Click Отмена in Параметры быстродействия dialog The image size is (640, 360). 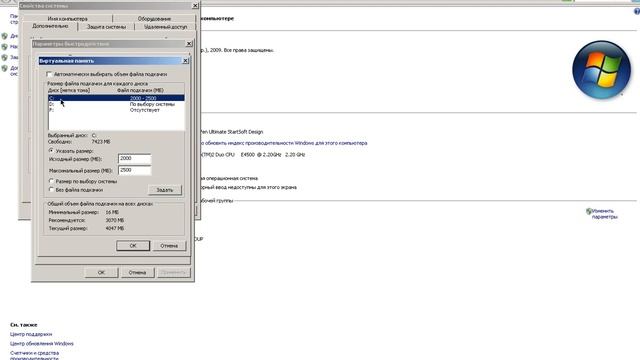click(x=137, y=272)
